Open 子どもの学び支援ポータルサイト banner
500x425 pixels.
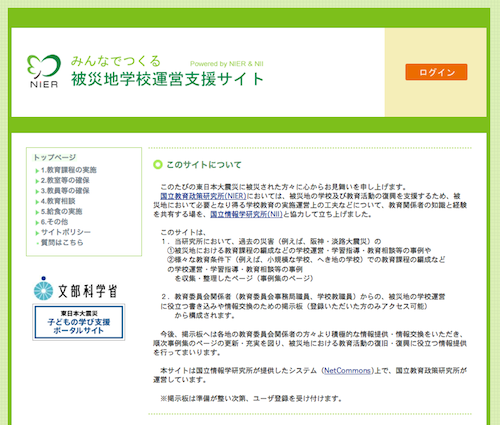(79, 322)
